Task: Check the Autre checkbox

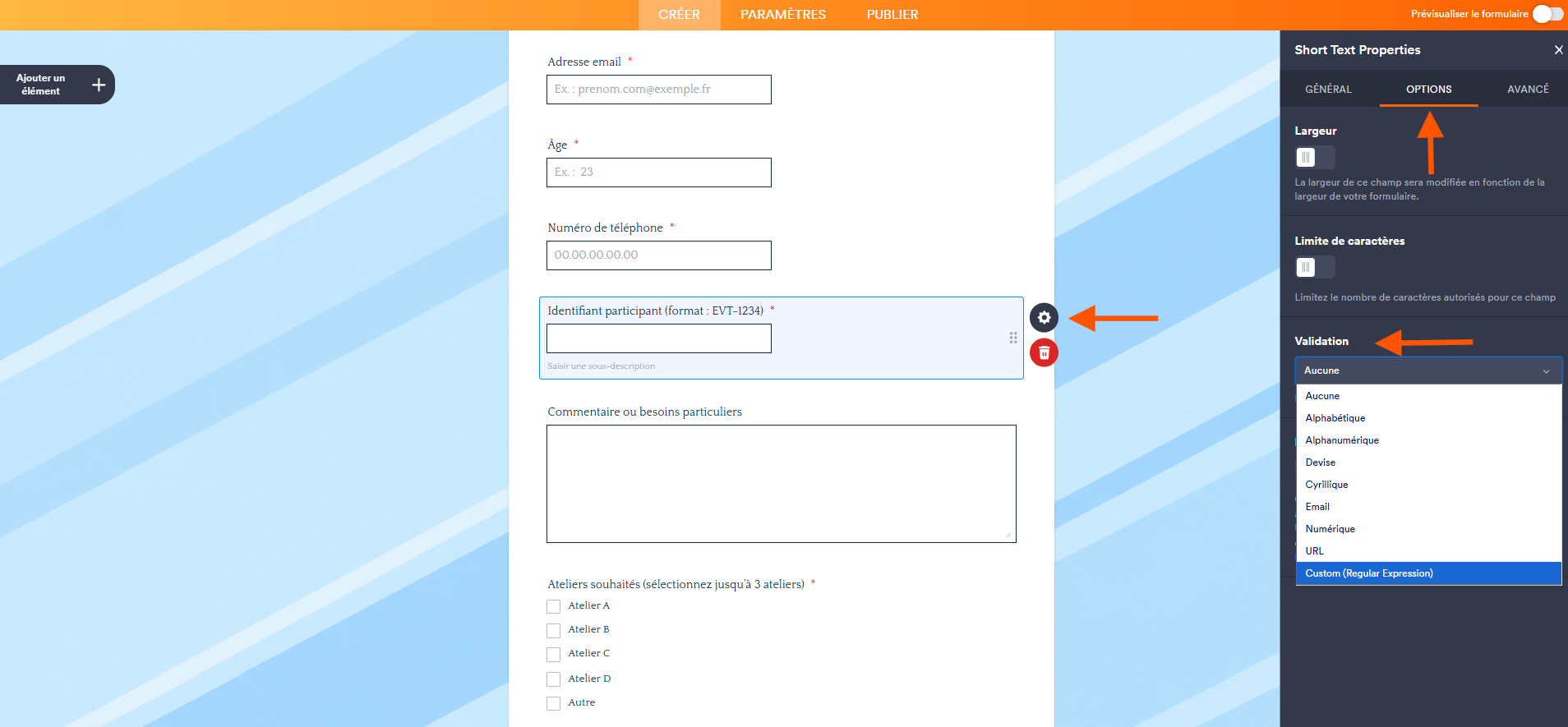Action: coord(554,703)
